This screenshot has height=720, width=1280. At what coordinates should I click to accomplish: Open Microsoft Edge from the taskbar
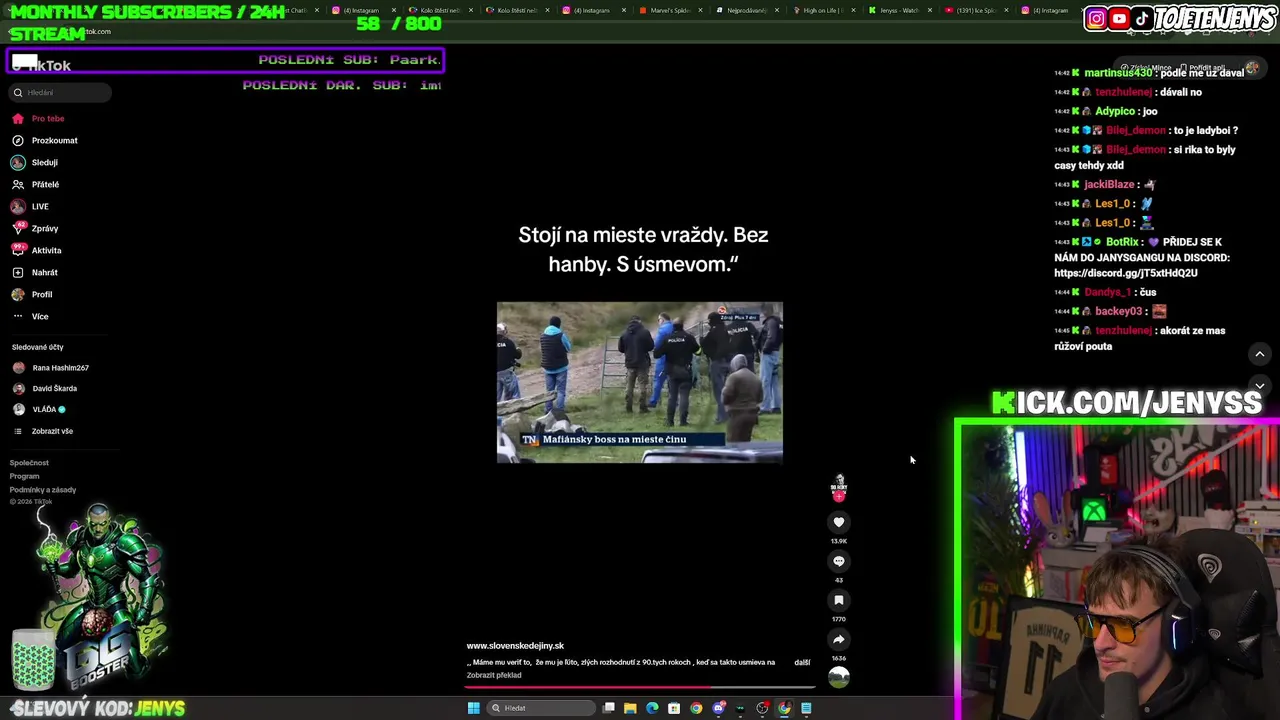click(x=652, y=708)
